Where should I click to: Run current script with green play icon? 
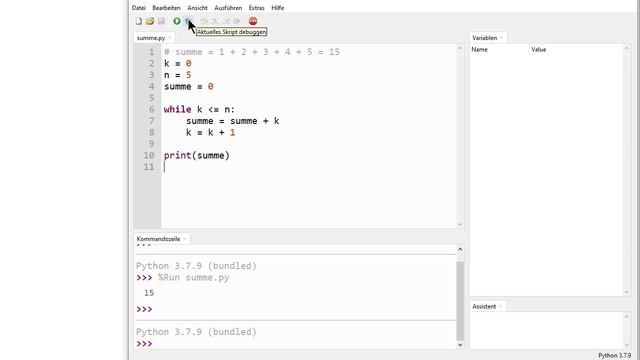pos(177,21)
